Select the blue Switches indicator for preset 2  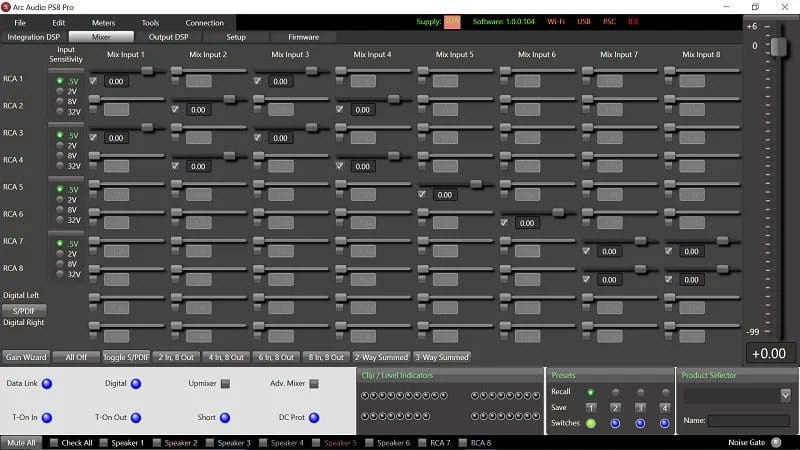pyautogui.click(x=615, y=423)
